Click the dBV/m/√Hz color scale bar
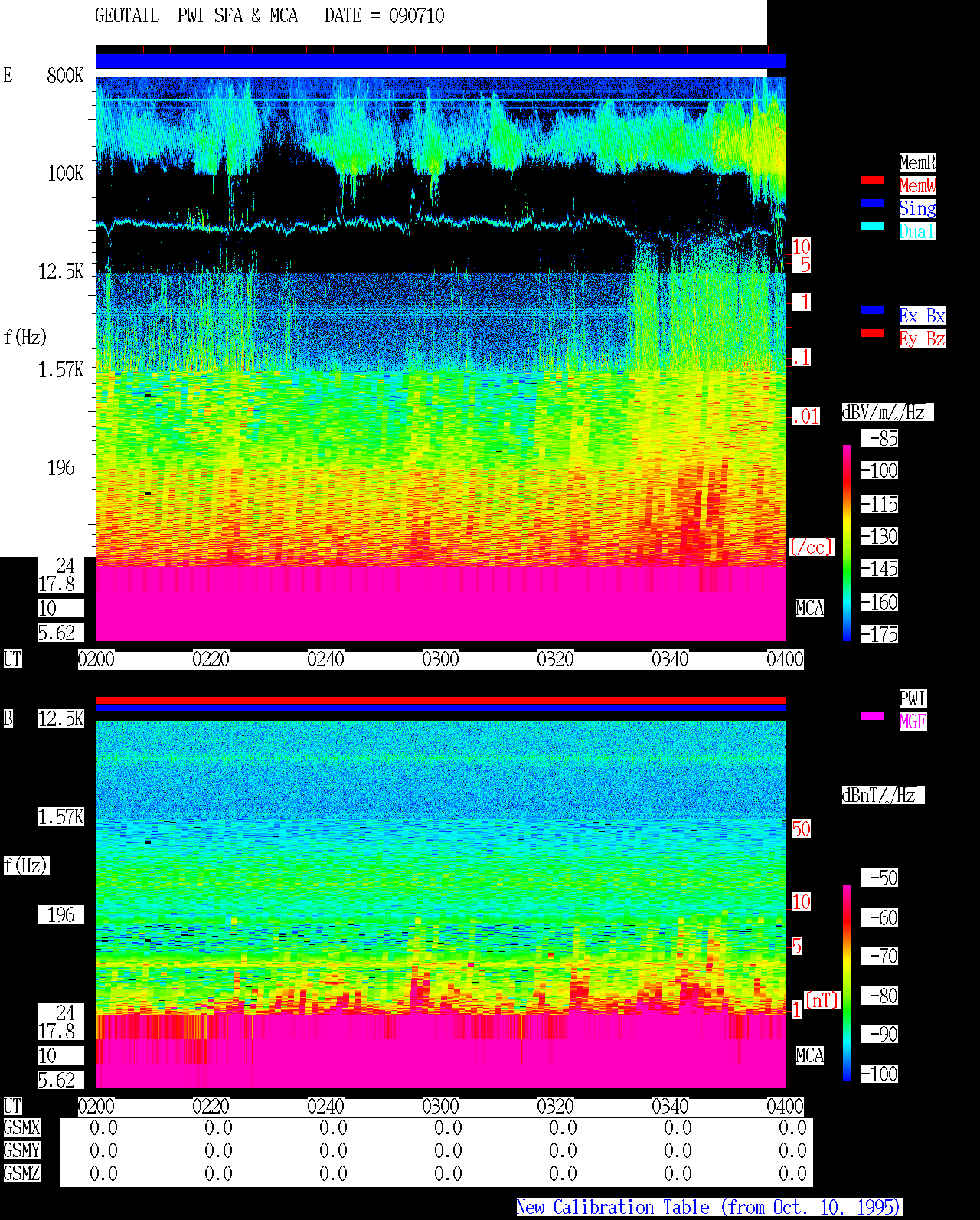980x1220 pixels. pyautogui.click(x=847, y=542)
